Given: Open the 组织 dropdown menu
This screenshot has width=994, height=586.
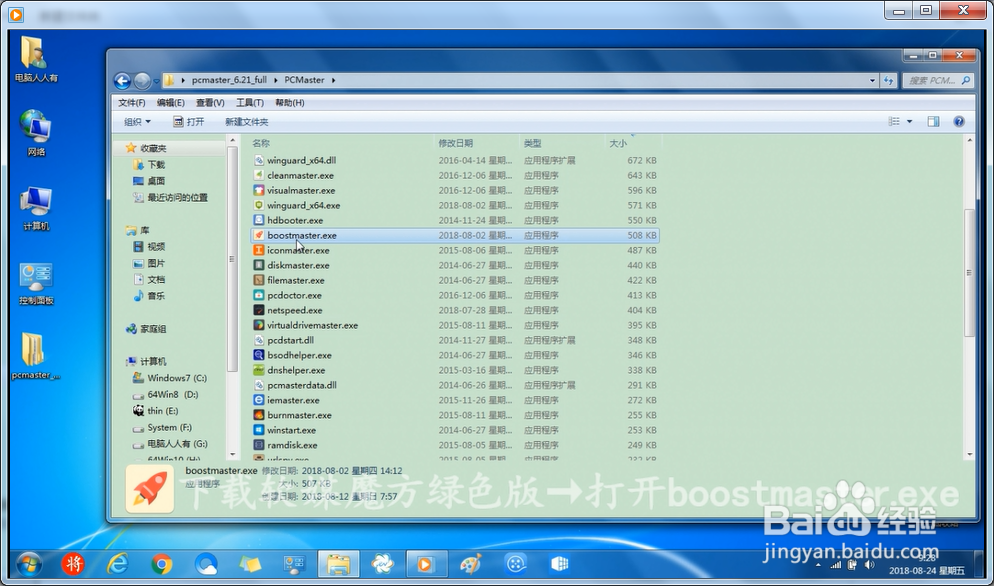Looking at the screenshot, I should point(137,122).
